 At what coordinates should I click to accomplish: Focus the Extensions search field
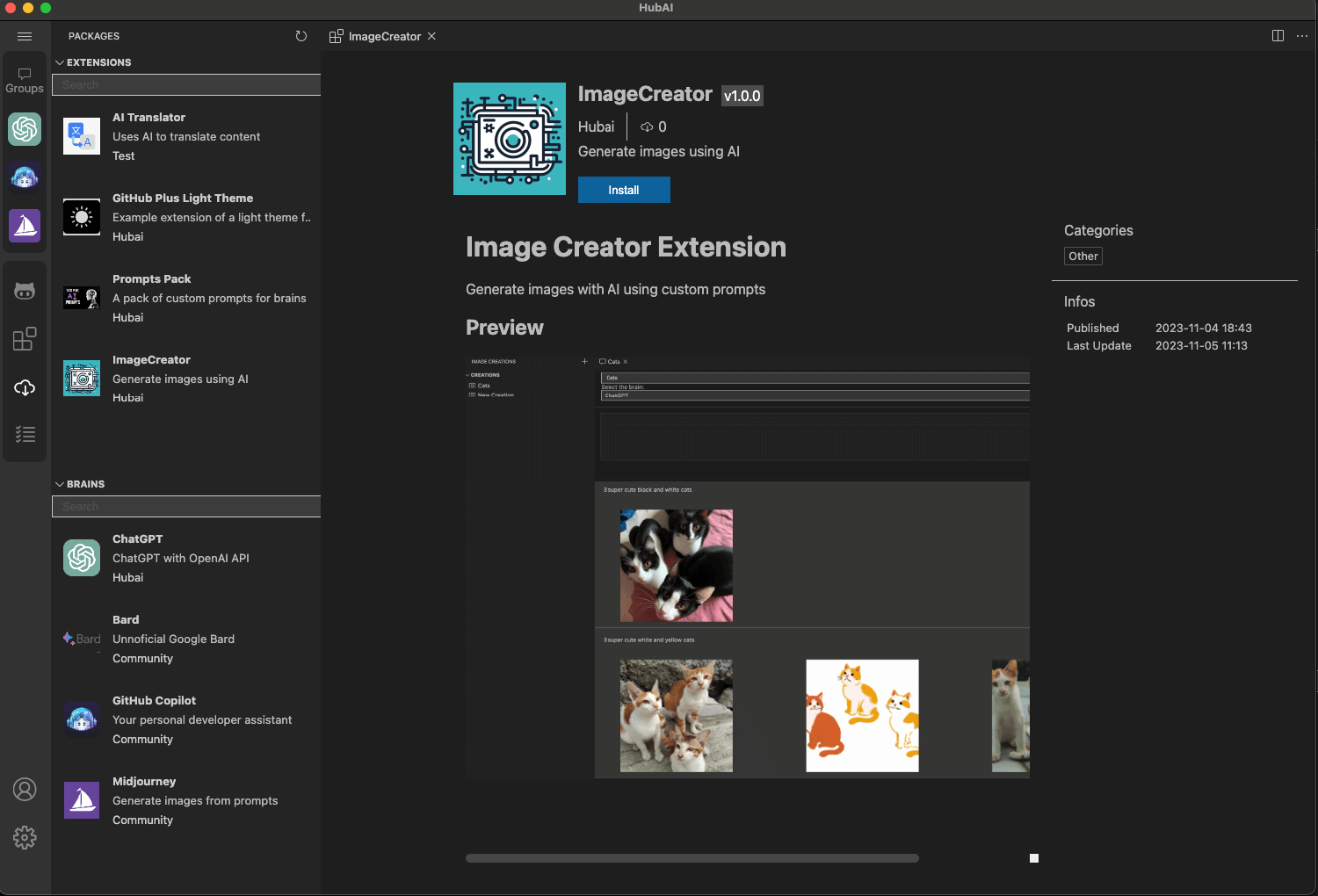point(186,85)
